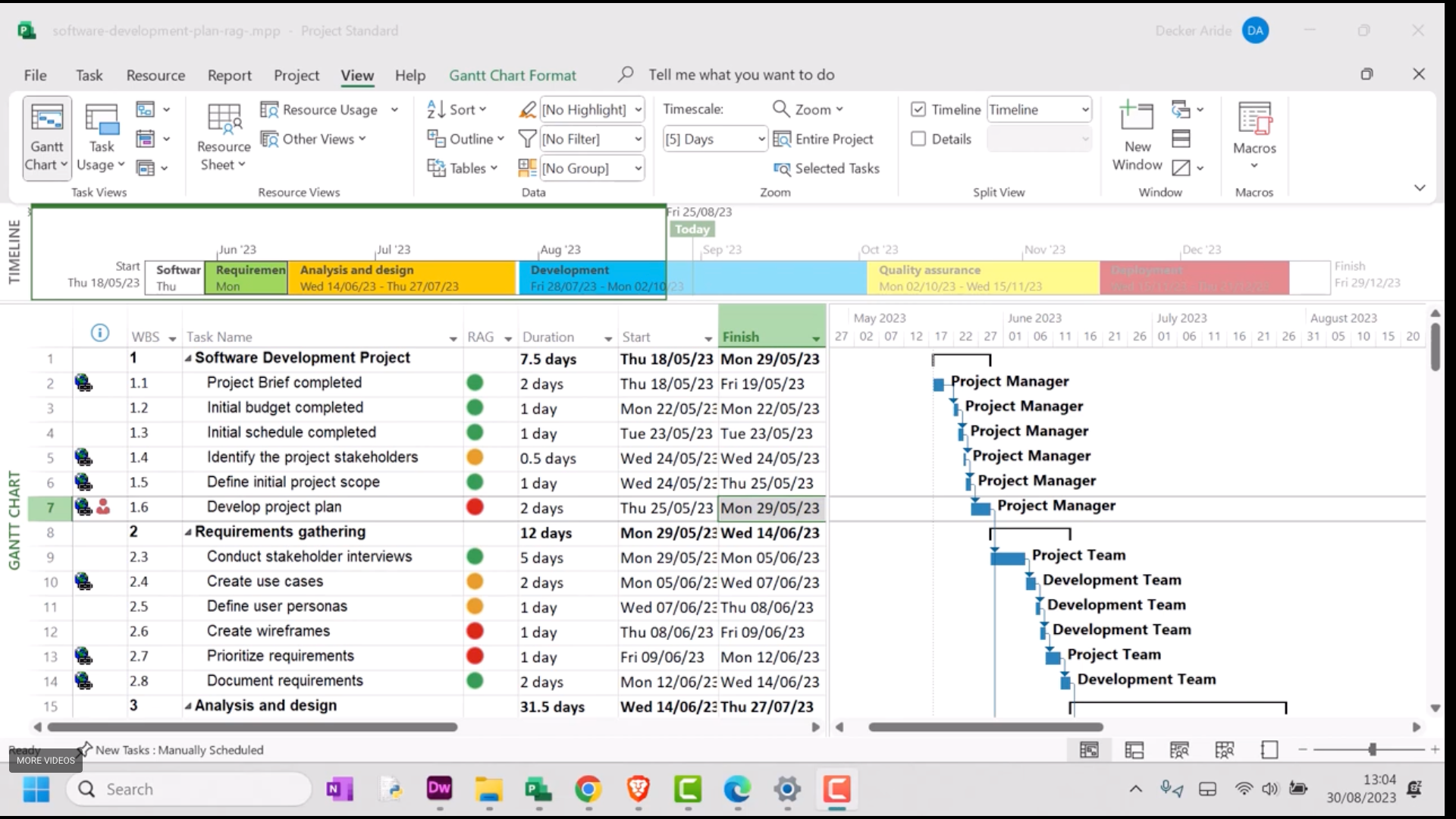Switch to the Report tab

tap(229, 75)
